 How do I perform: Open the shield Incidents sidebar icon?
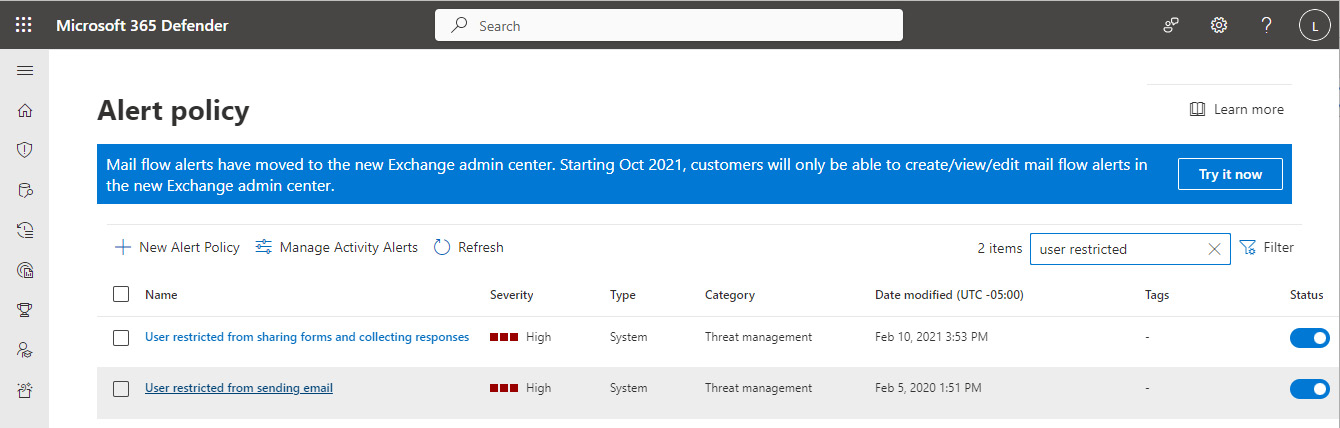click(x=25, y=150)
